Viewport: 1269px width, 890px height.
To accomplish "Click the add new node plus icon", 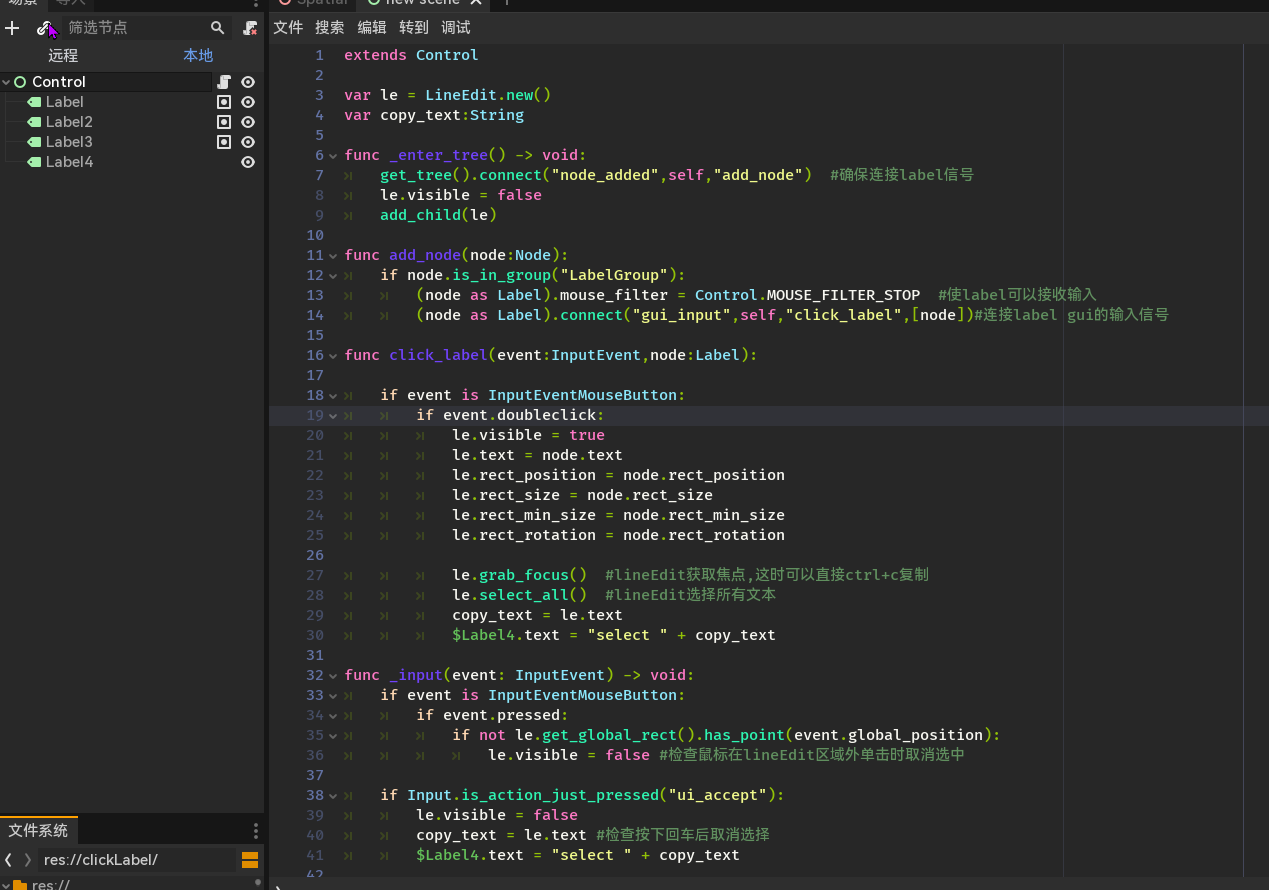I will point(12,28).
